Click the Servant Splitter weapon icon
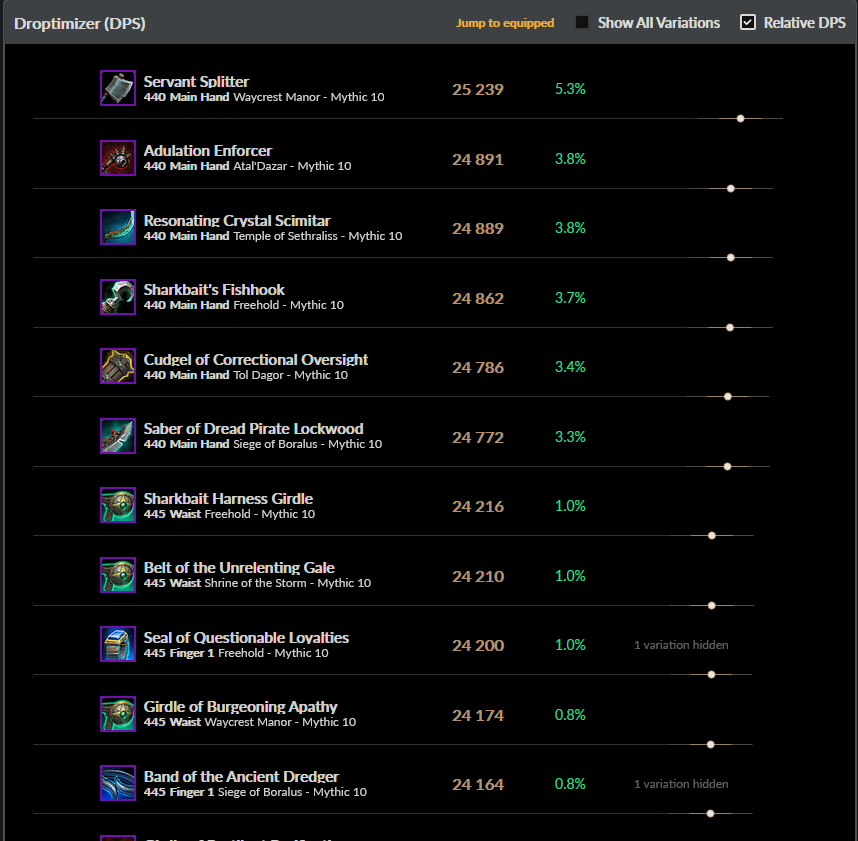This screenshot has height=841, width=858. 117,88
